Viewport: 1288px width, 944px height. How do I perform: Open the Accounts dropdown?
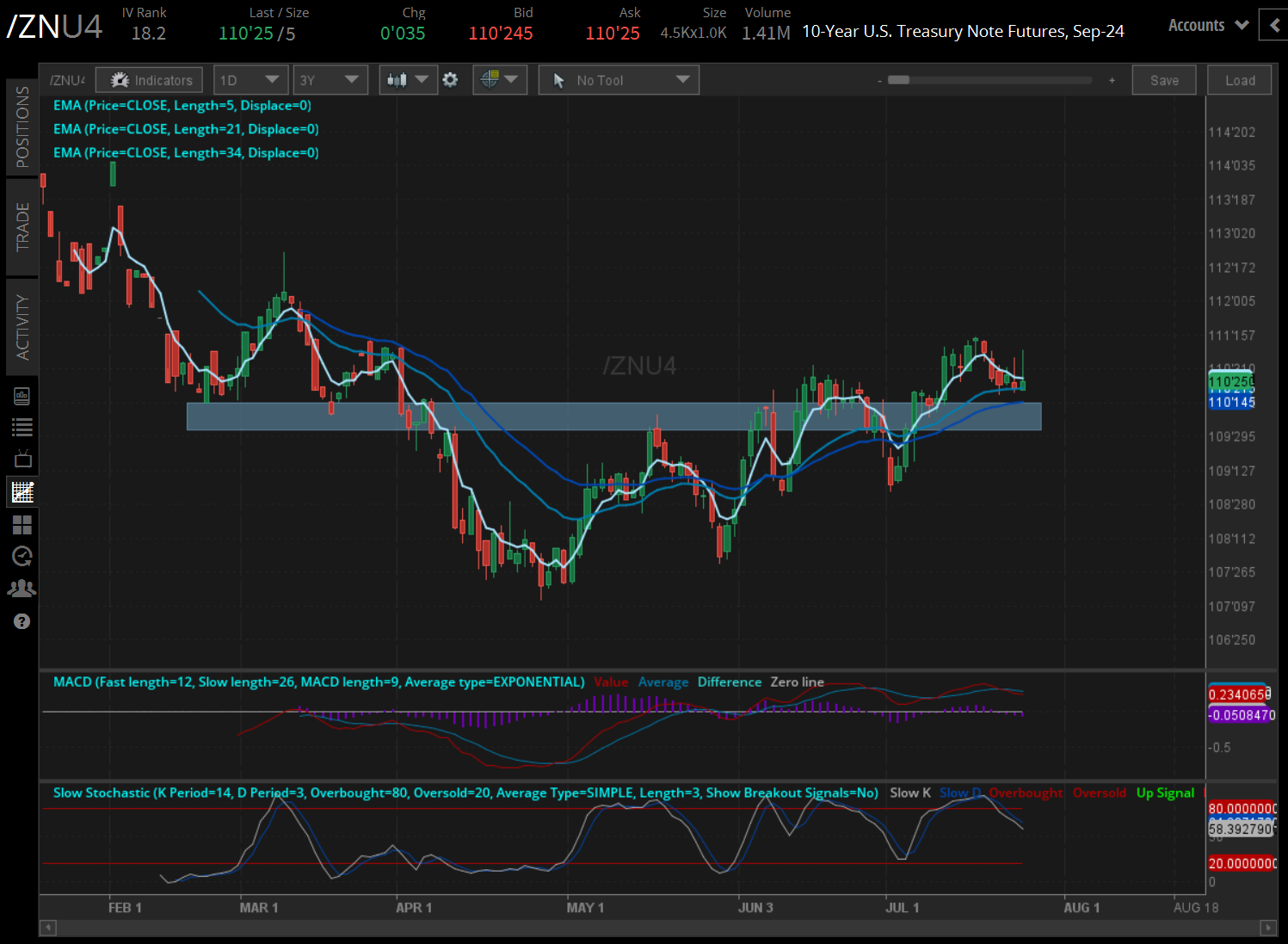(x=1206, y=25)
